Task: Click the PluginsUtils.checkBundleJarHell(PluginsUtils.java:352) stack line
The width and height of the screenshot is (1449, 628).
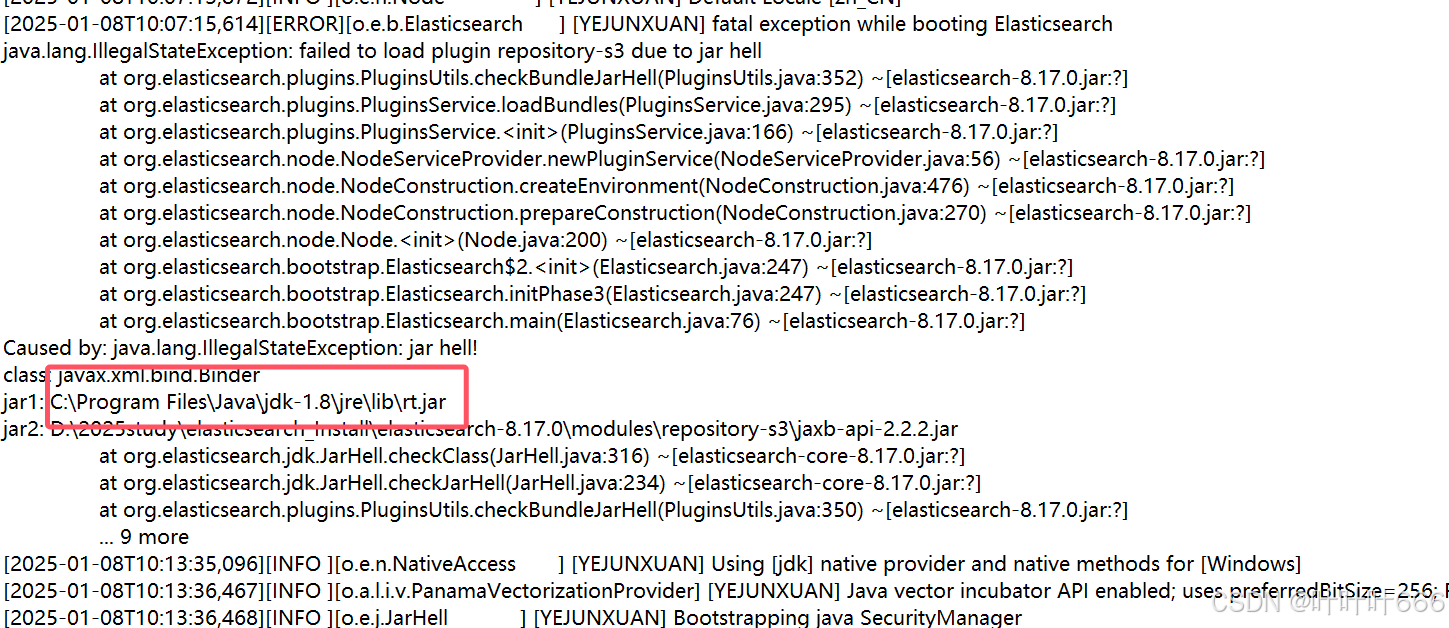Action: click(x=614, y=77)
